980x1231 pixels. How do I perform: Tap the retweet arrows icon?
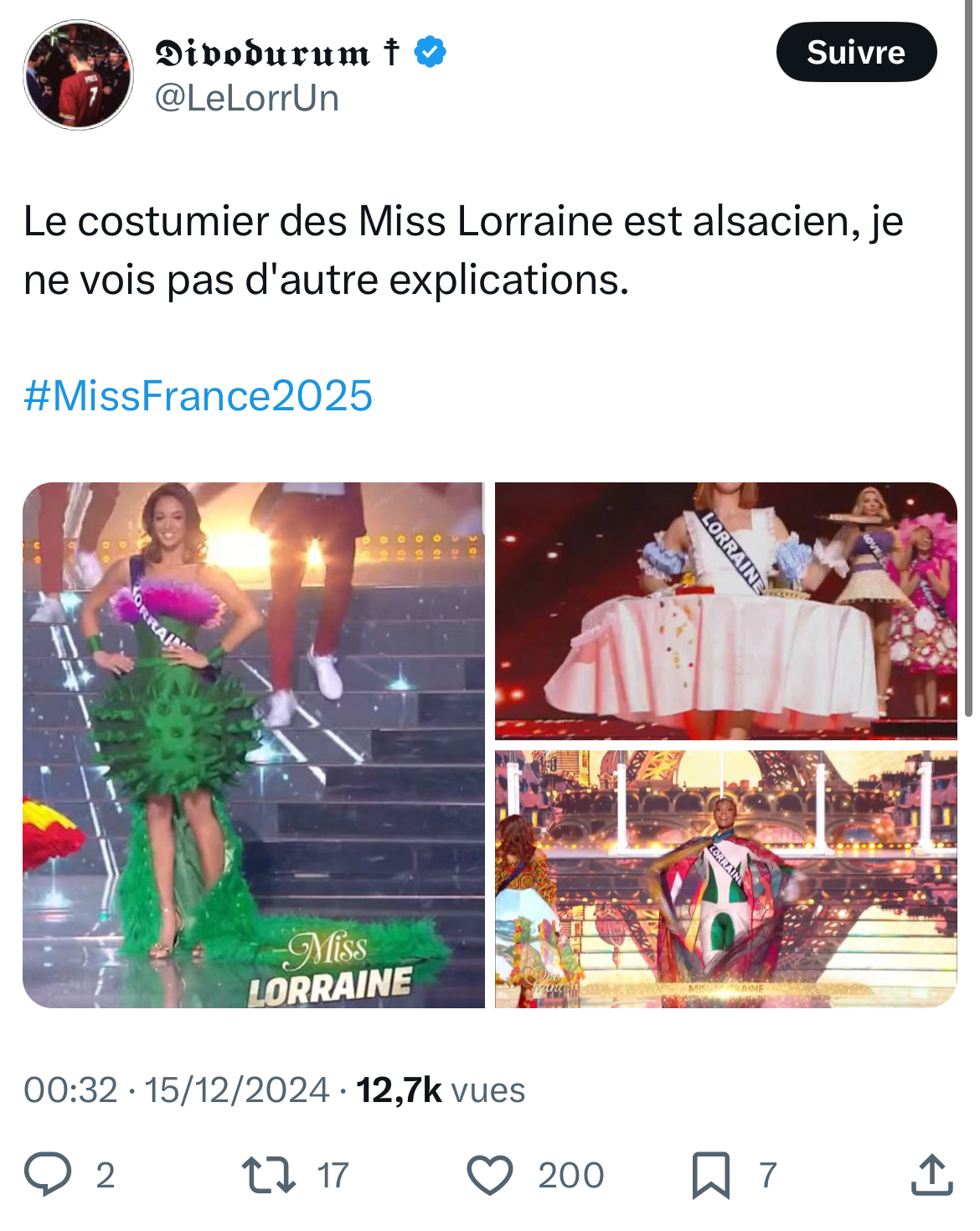tap(268, 1174)
